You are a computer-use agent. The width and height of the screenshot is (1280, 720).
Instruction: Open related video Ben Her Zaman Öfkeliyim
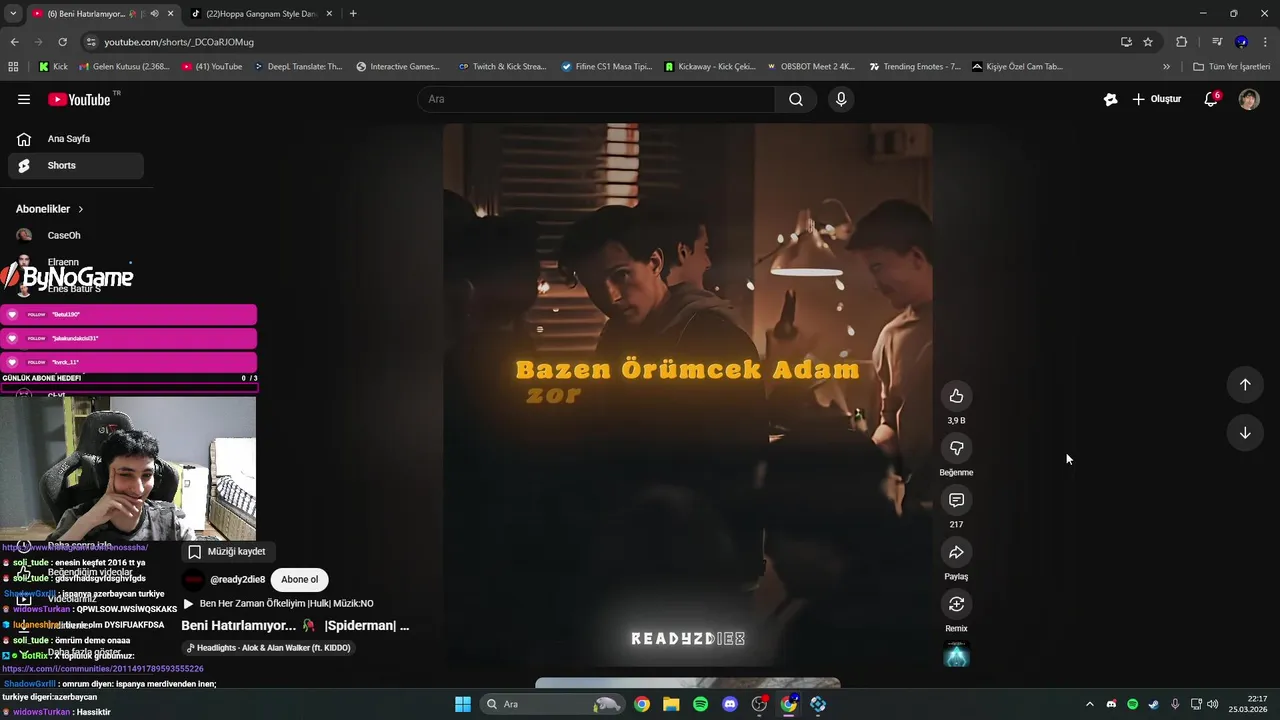pos(278,604)
